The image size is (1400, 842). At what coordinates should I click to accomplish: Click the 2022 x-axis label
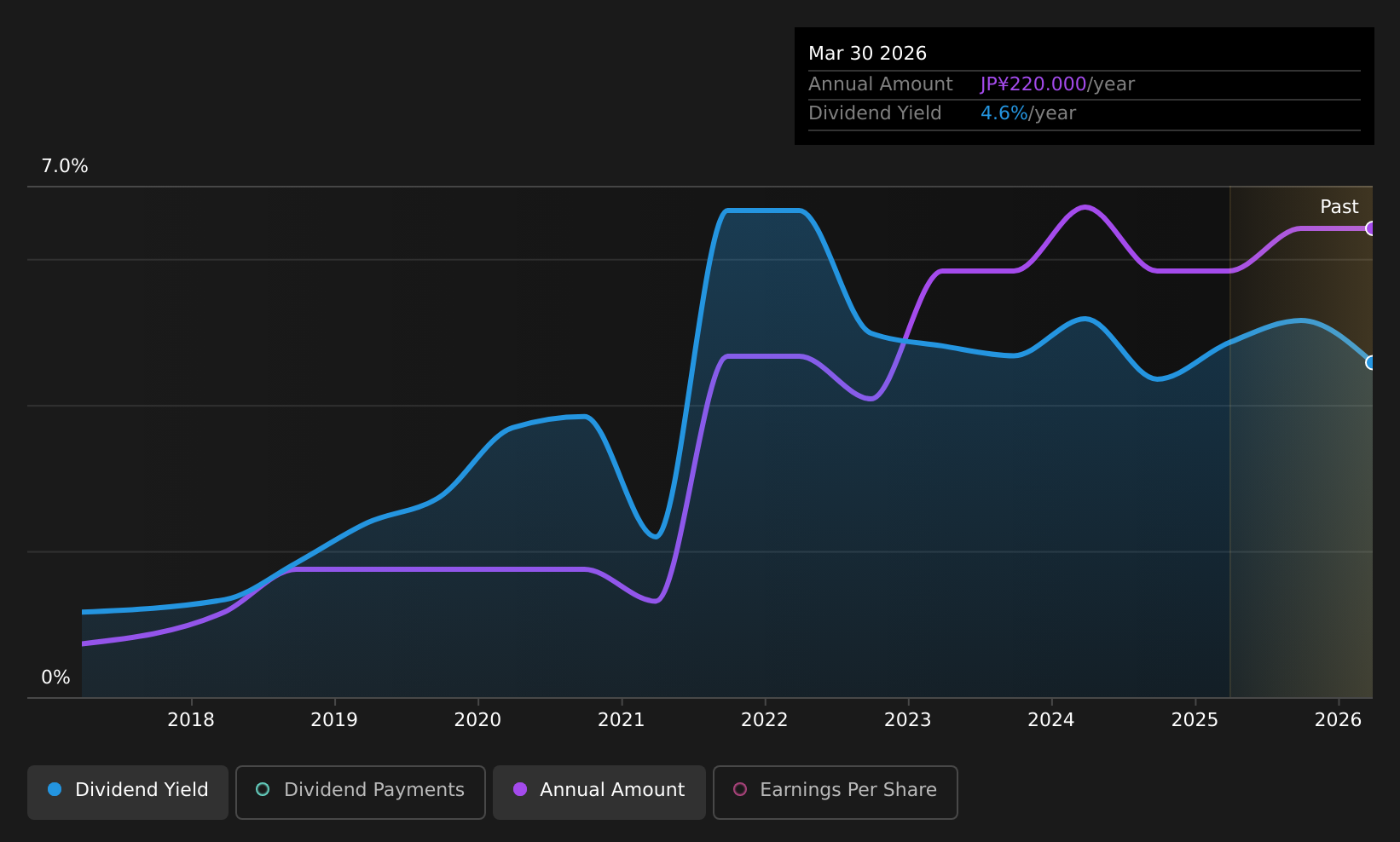click(x=765, y=720)
